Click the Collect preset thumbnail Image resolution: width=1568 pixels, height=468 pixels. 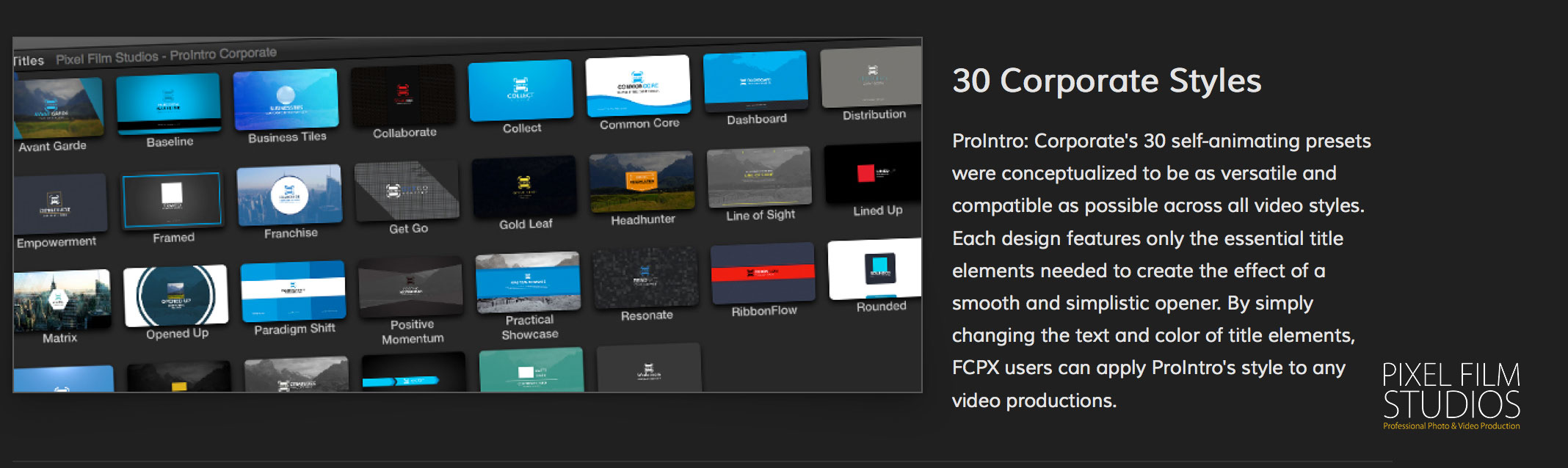click(x=520, y=90)
